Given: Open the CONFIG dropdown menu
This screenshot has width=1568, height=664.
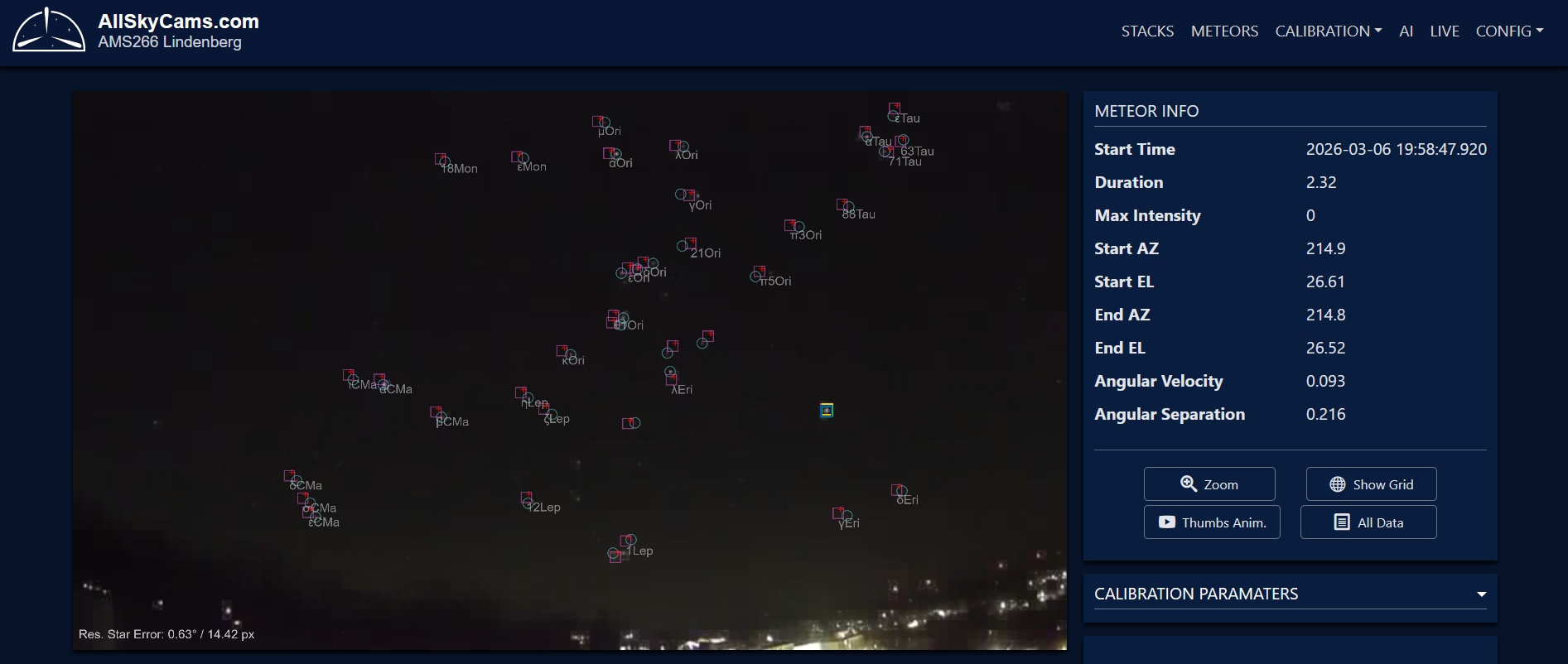Looking at the screenshot, I should pyautogui.click(x=1508, y=31).
